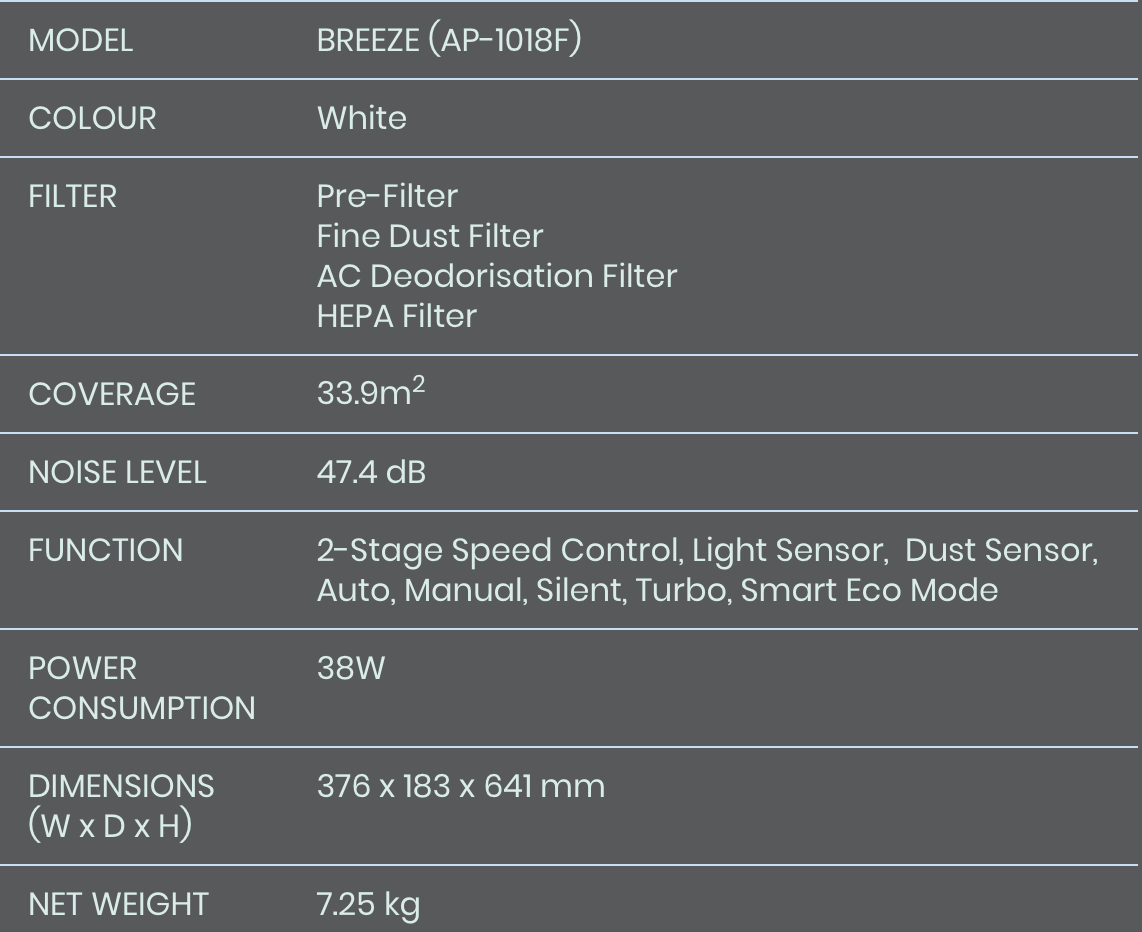Click the NOISE LEVEL label
Viewport: 1142px width, 932px height.
tap(117, 473)
